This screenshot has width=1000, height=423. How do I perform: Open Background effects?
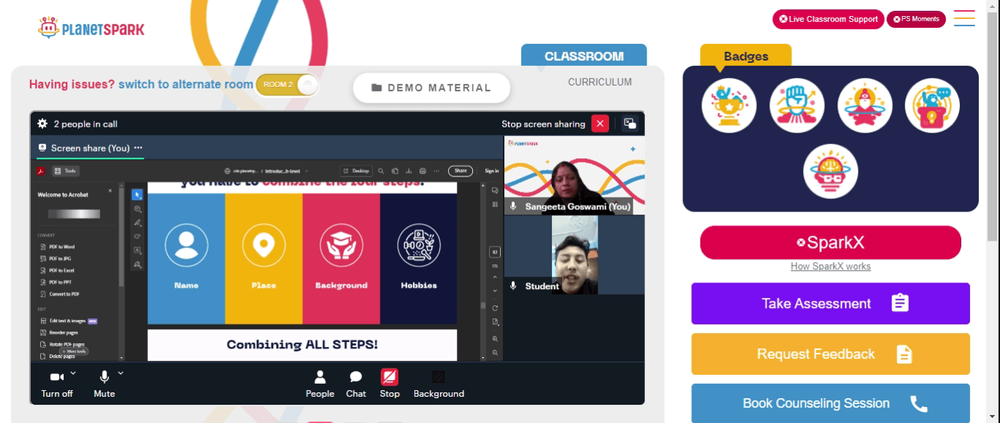point(439,385)
